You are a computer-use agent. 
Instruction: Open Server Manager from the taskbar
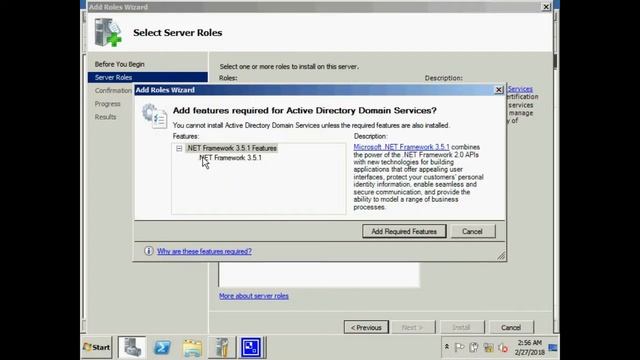click(x=132, y=347)
